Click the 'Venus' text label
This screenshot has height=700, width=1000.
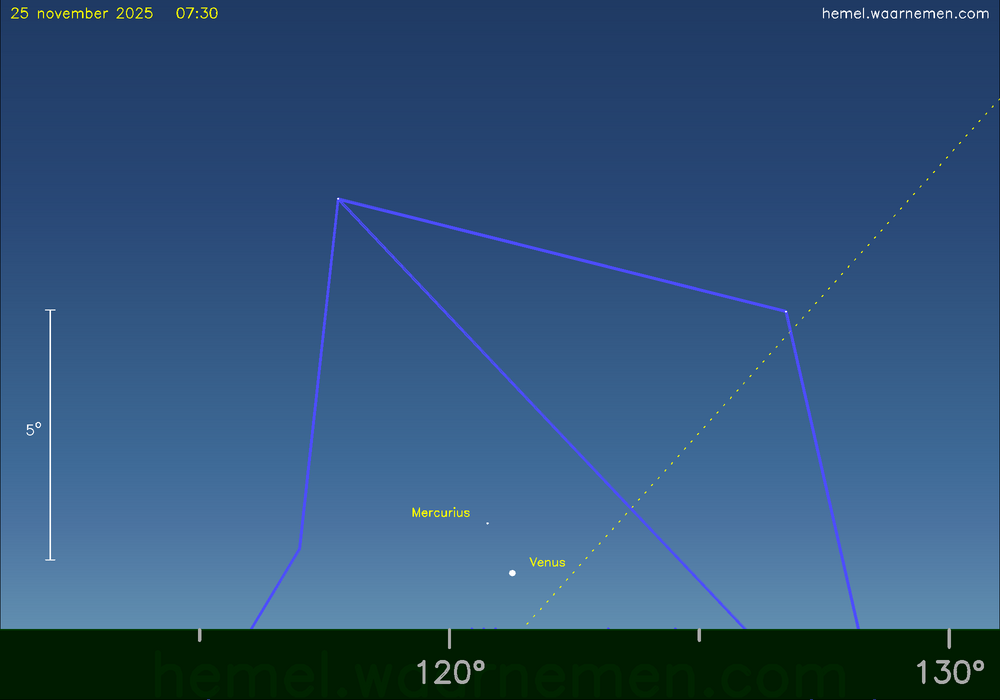[x=547, y=562]
